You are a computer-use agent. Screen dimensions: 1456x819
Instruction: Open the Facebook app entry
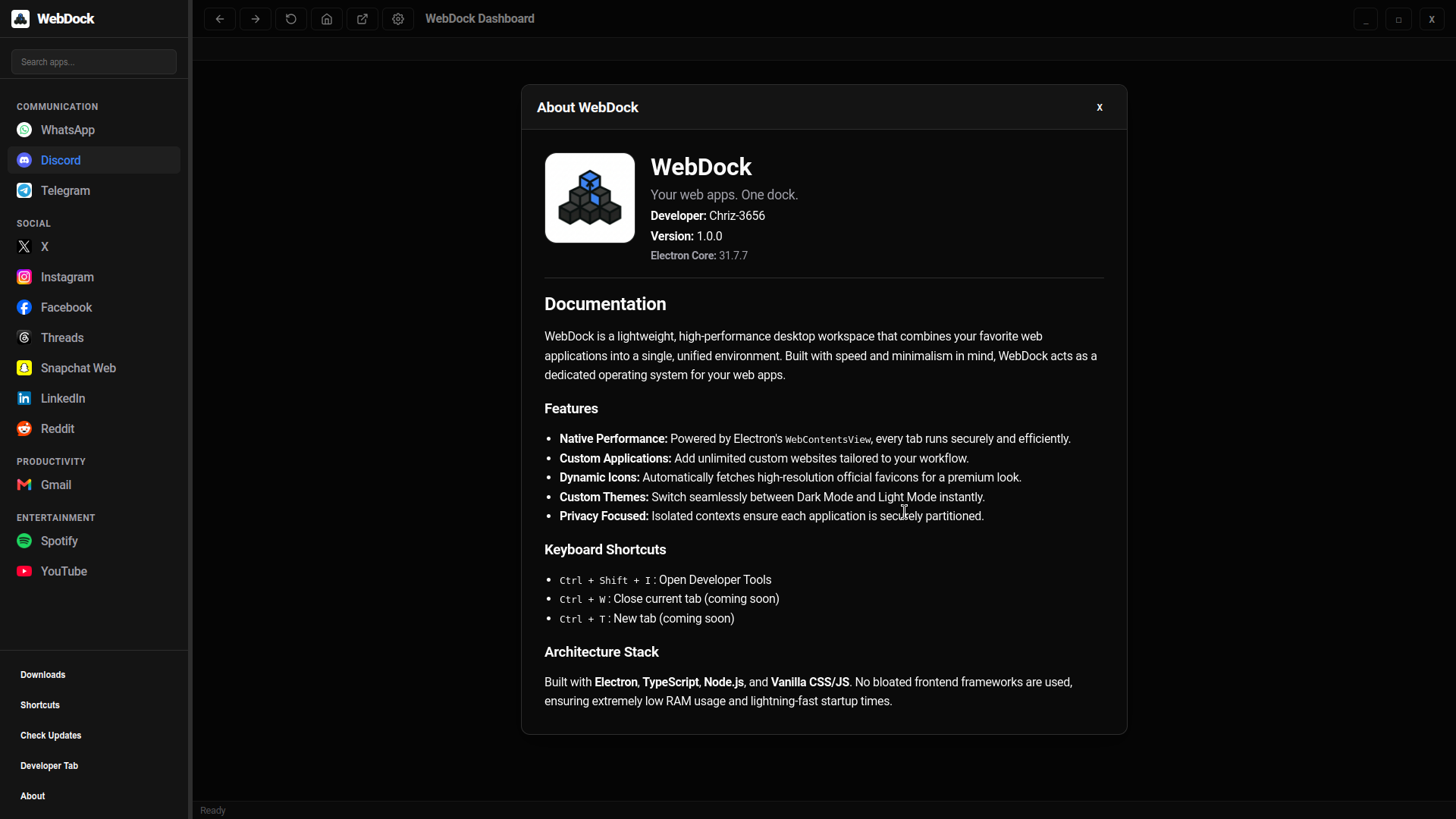(94, 307)
